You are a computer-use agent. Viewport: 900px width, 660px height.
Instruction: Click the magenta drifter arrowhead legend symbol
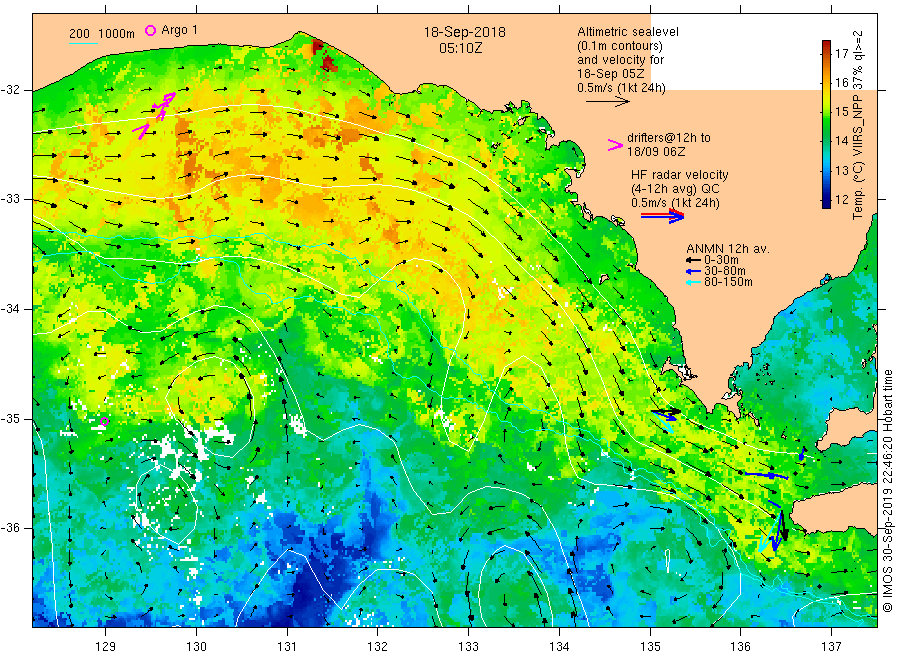[615, 145]
